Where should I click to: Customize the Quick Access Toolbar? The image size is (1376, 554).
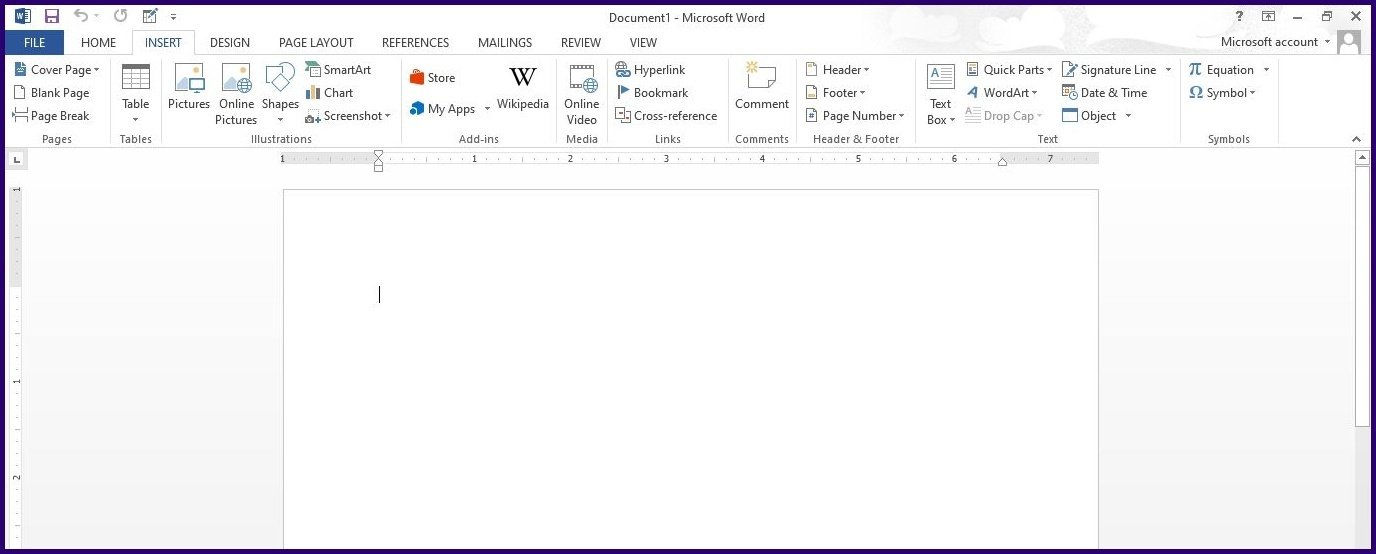pos(174,16)
